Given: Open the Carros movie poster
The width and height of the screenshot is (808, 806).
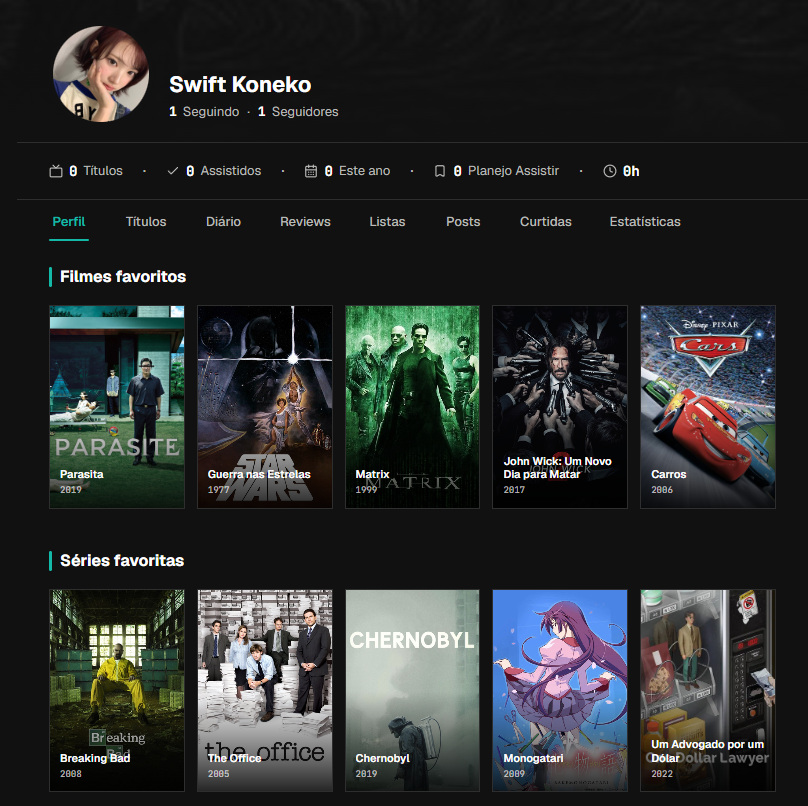Looking at the screenshot, I should (x=708, y=407).
